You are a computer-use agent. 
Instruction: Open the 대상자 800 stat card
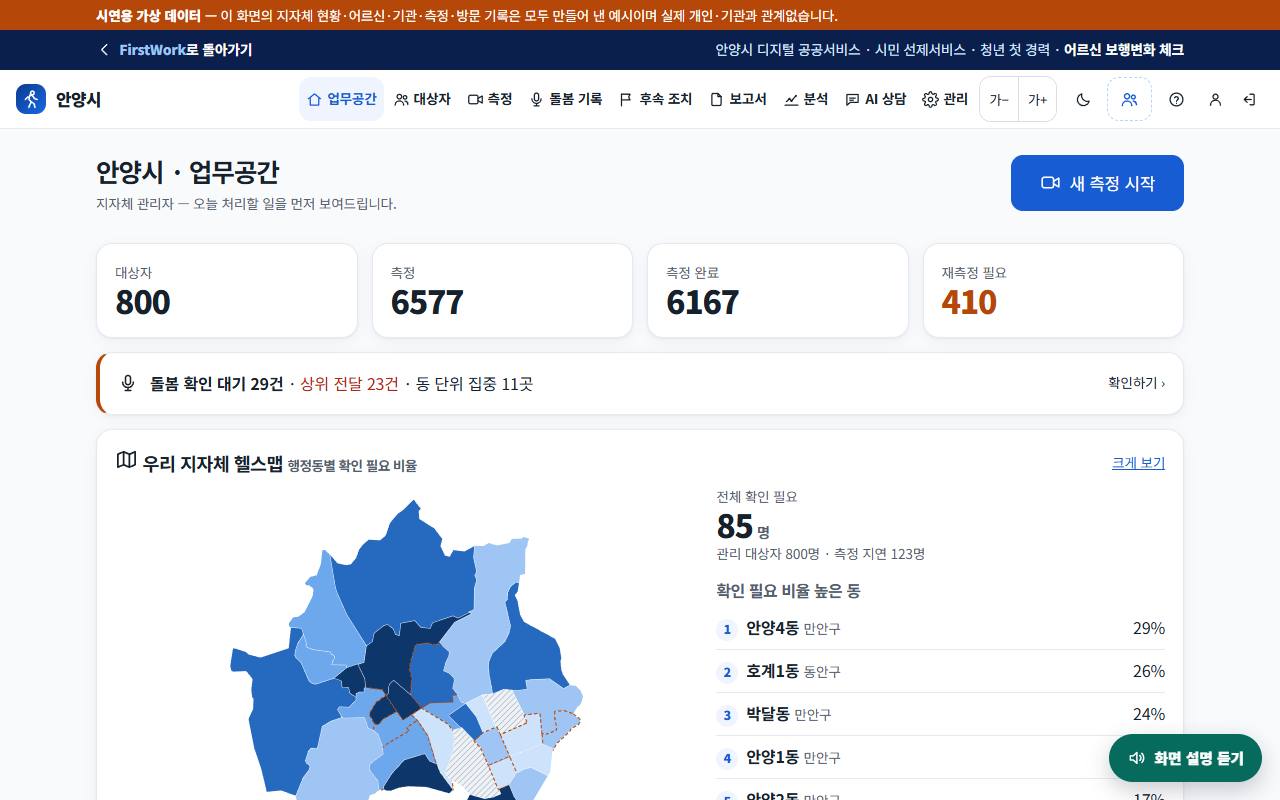click(x=227, y=291)
